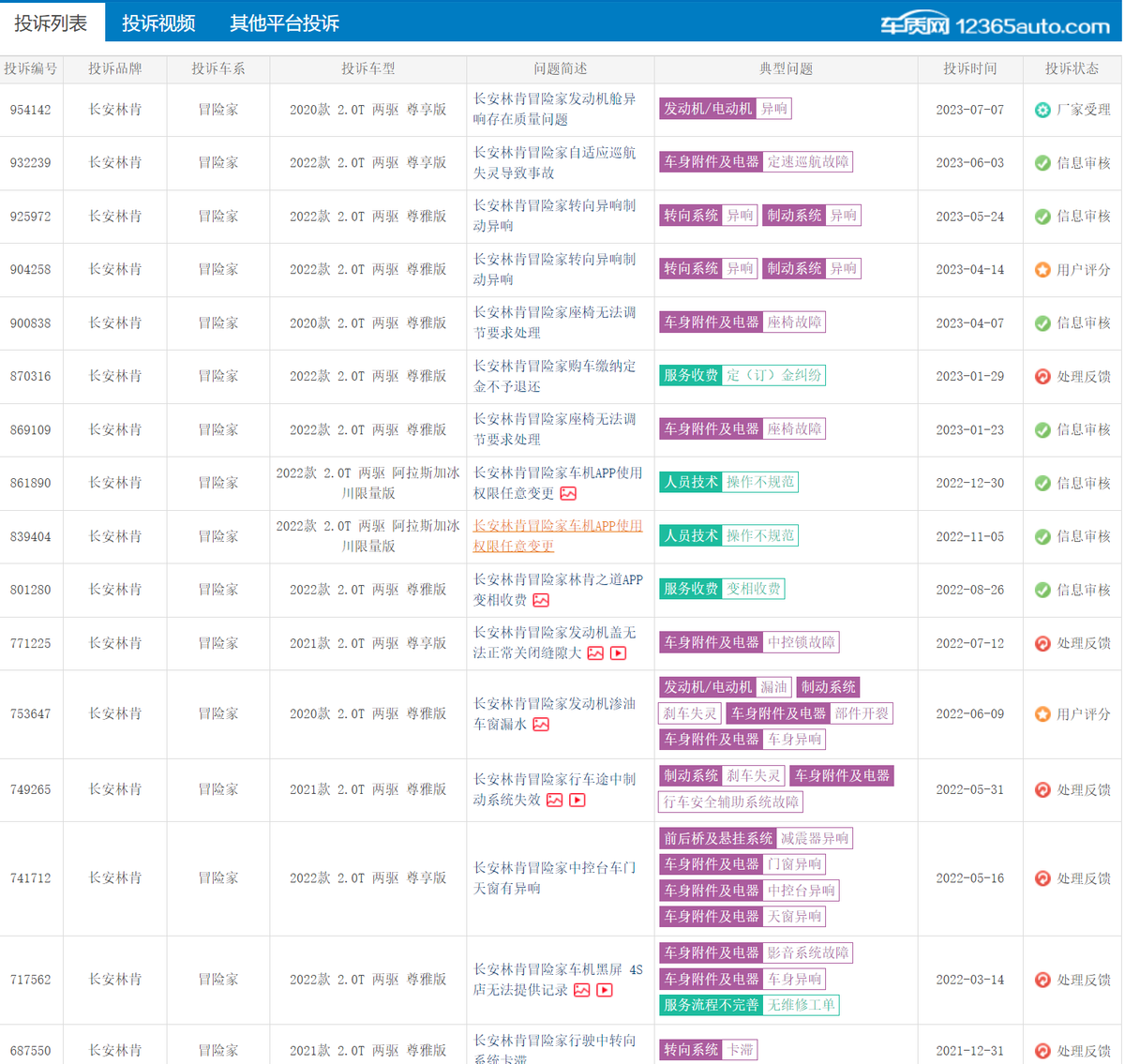Open the image icon in complaint 801280 description

[541, 601]
